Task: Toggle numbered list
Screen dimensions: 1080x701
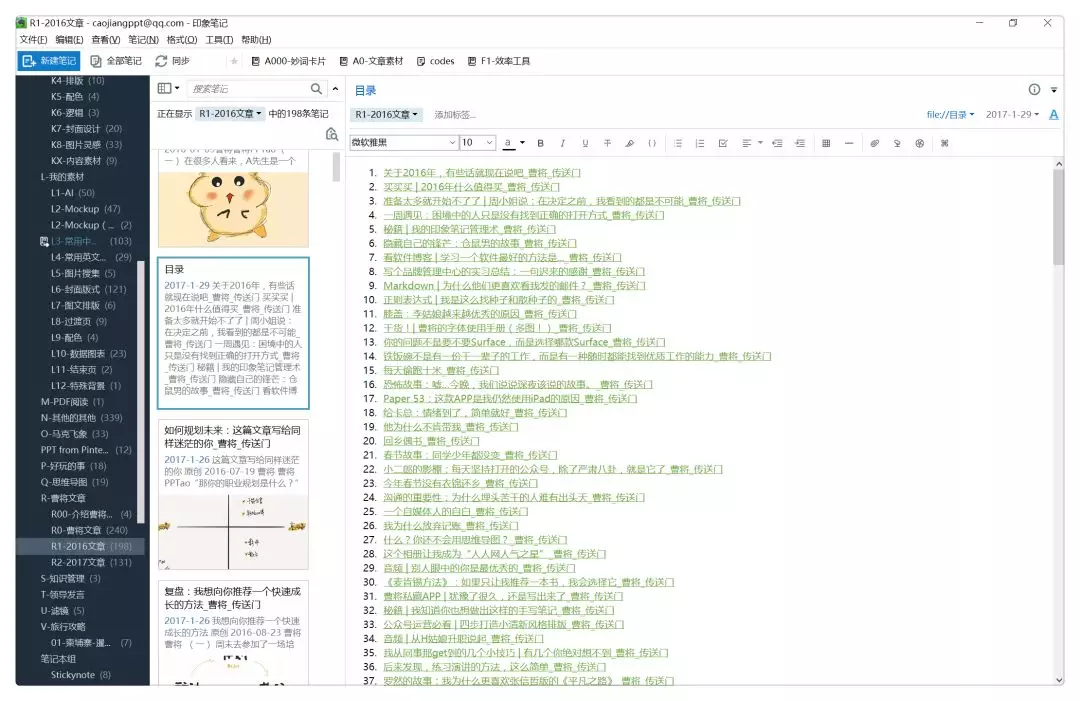Action: coord(700,143)
